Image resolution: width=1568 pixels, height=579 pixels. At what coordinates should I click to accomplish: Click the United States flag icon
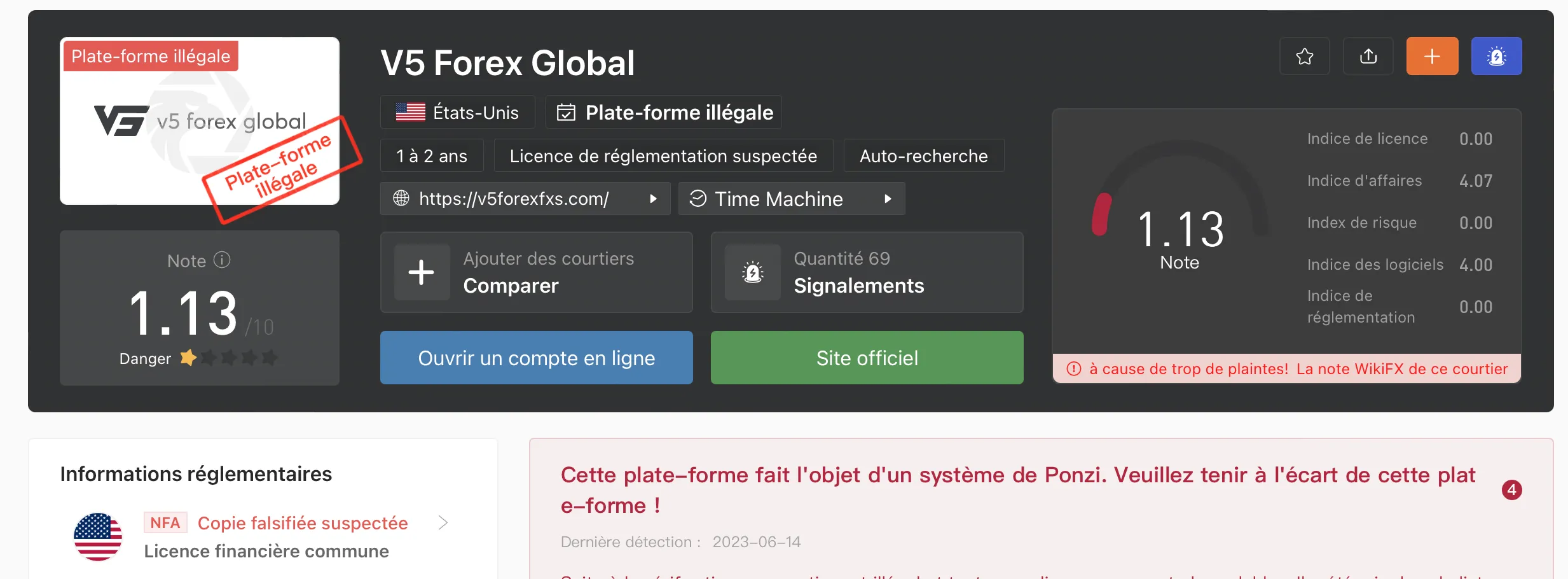411,113
